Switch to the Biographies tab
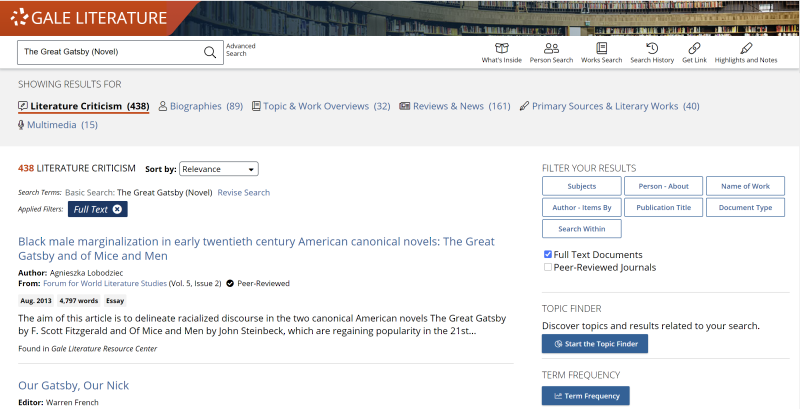This screenshot has width=800, height=409. click(x=201, y=106)
